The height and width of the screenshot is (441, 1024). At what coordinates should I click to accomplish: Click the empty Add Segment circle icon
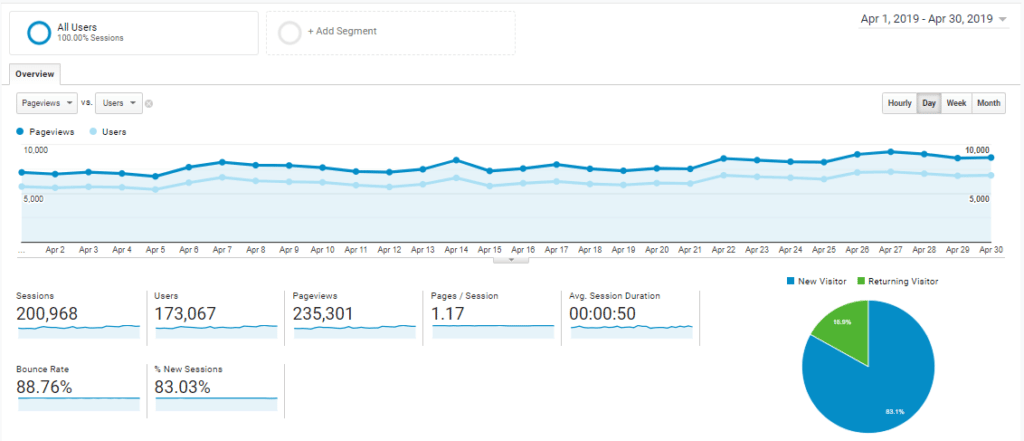[x=290, y=33]
